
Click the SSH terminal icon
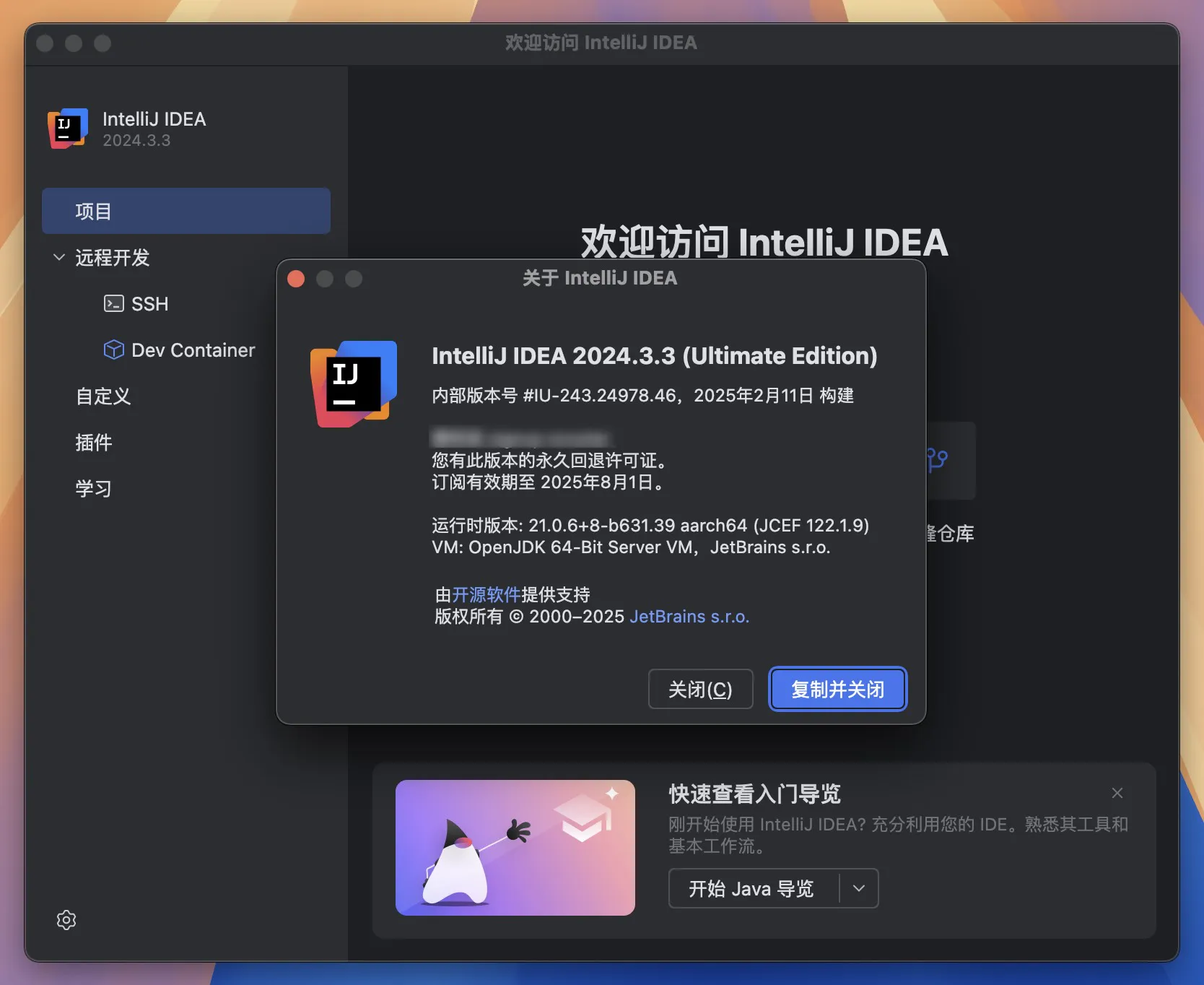pos(114,303)
